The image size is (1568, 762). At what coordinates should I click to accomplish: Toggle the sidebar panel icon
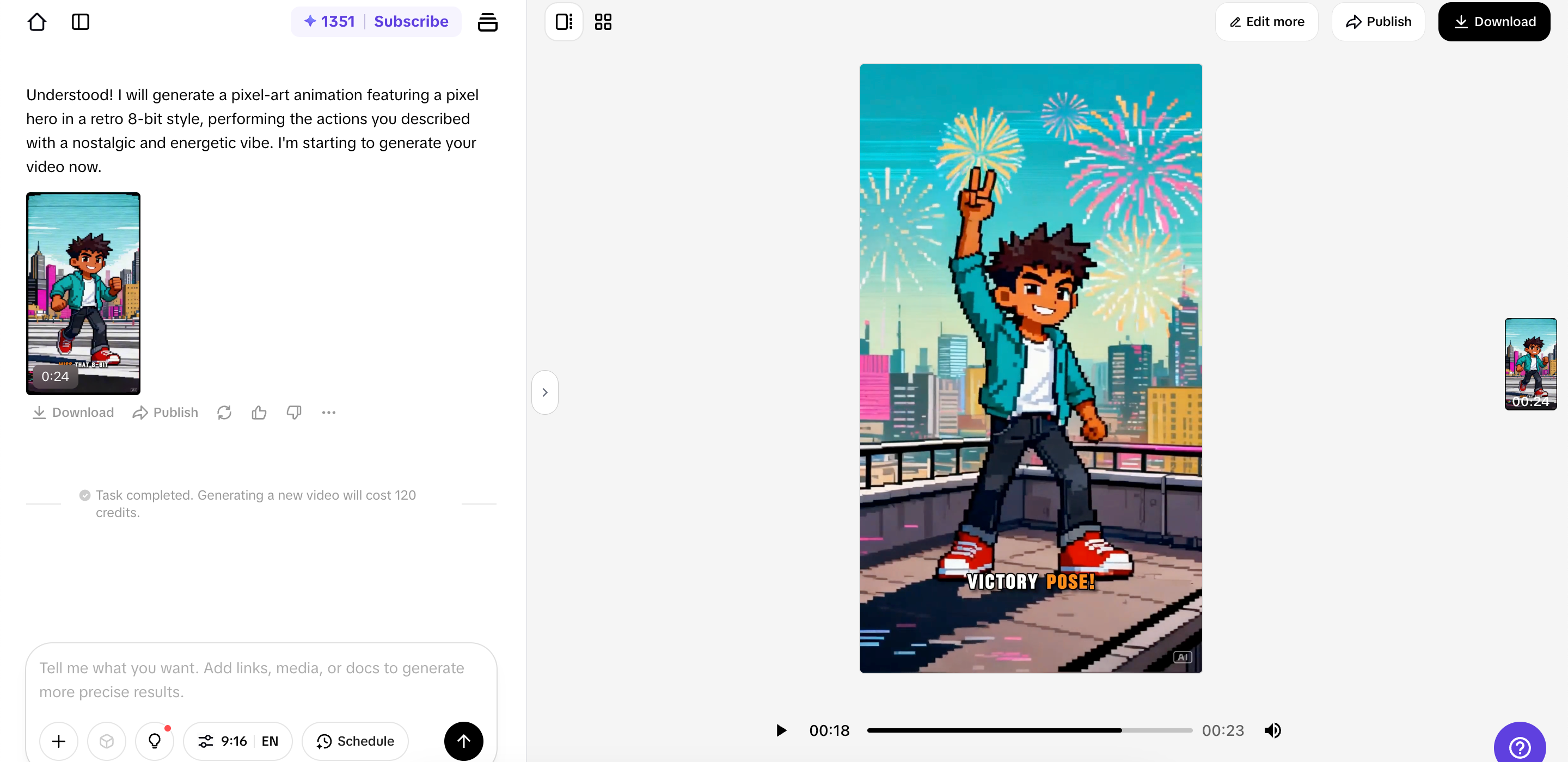click(x=79, y=21)
